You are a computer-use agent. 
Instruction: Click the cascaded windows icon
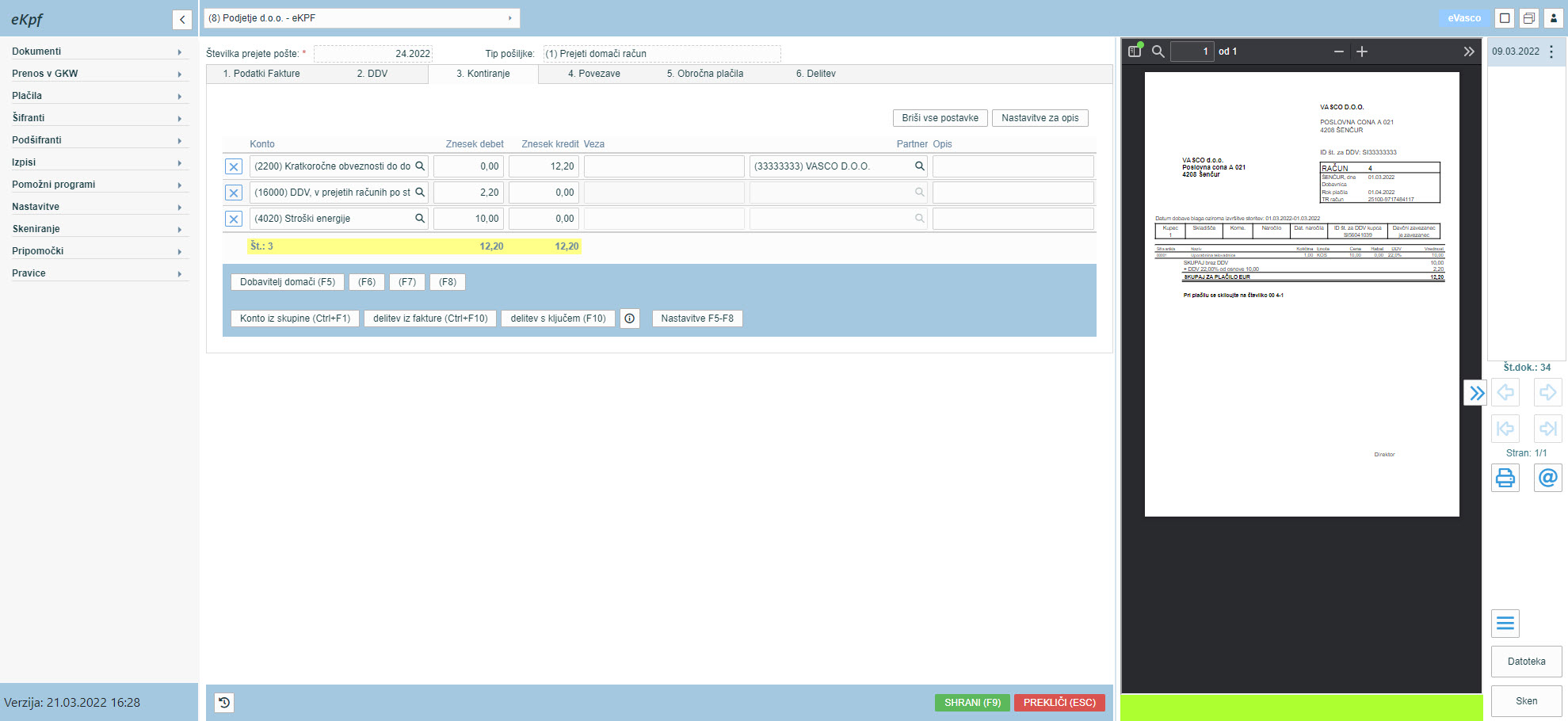1529,18
